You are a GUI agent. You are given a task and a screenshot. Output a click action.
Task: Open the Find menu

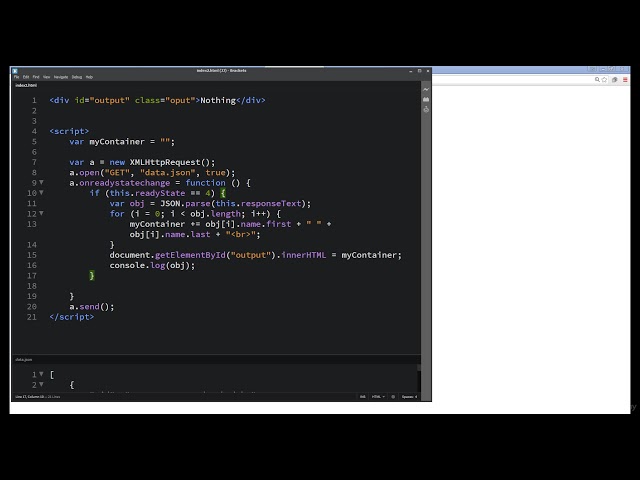click(36, 77)
